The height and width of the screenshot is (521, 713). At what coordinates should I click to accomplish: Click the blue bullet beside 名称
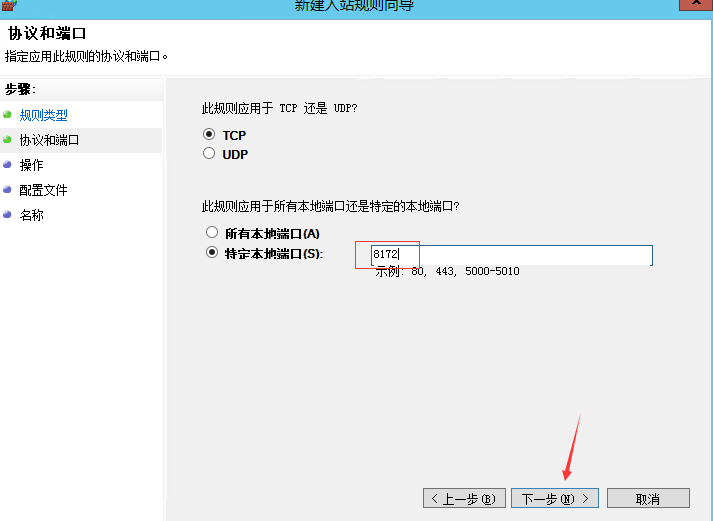(x=7, y=215)
